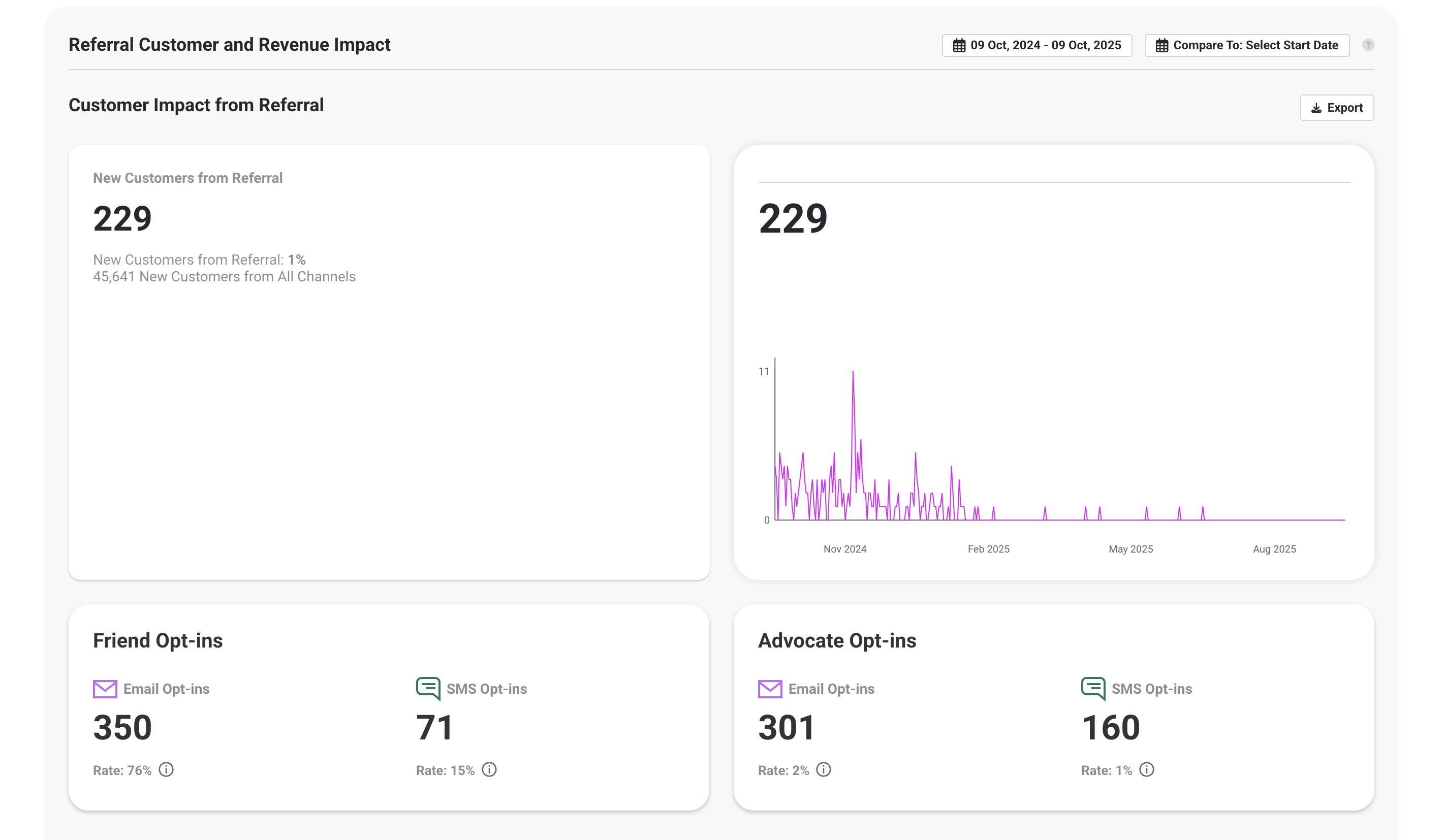Click calendar icon in Compare To picker
This screenshot has width=1445, height=840.
pos(1161,45)
